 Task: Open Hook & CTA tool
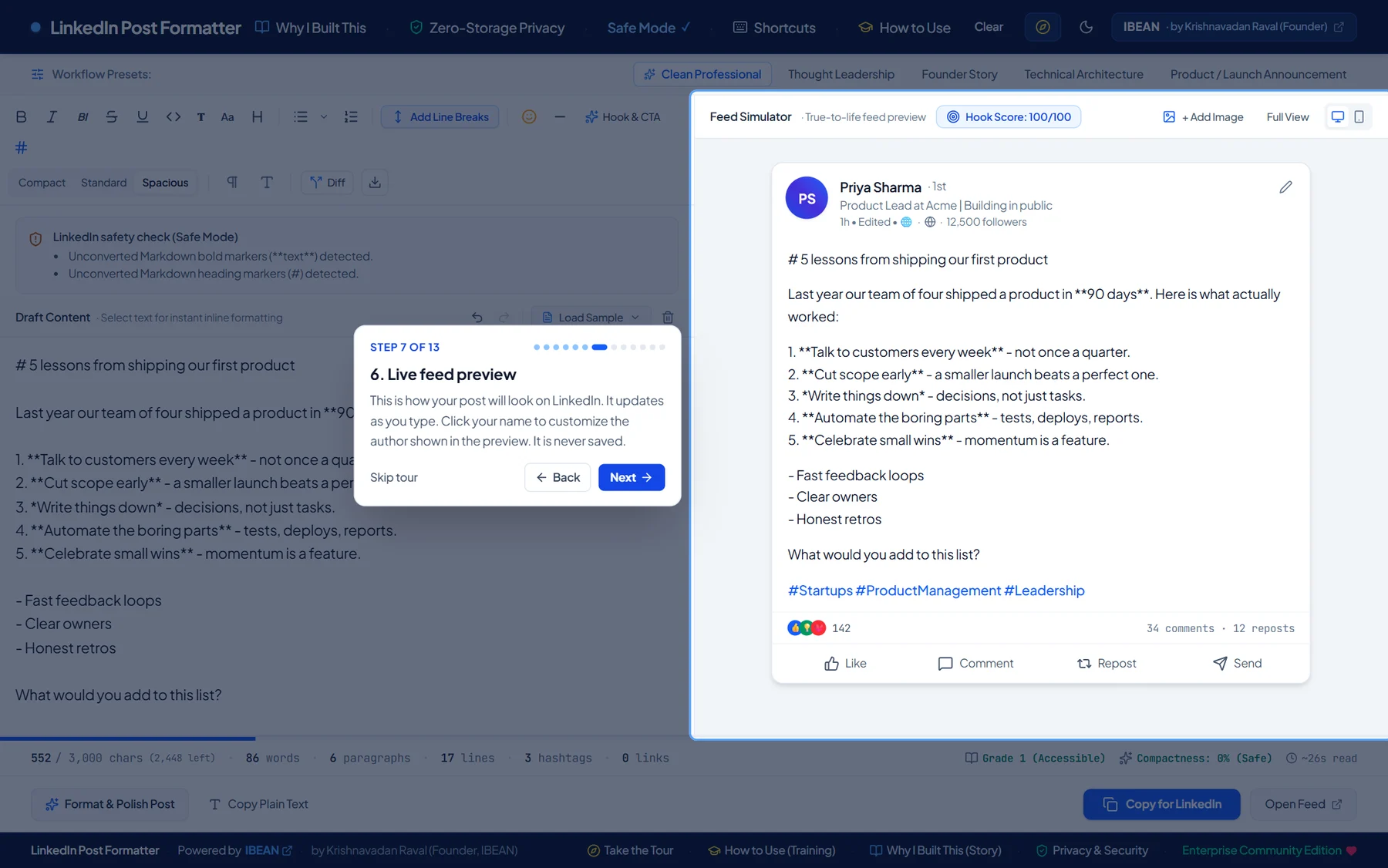coord(622,117)
